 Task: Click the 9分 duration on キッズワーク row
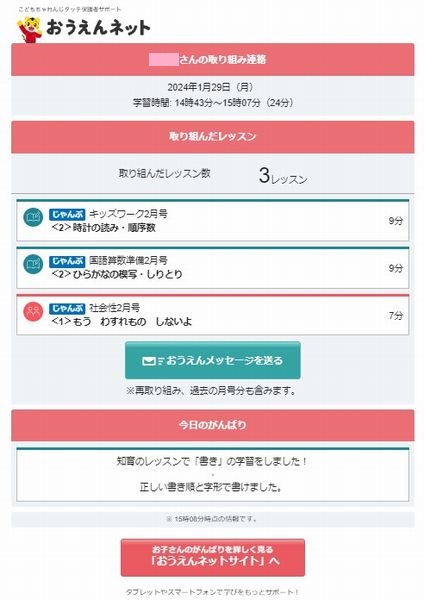pos(396,221)
